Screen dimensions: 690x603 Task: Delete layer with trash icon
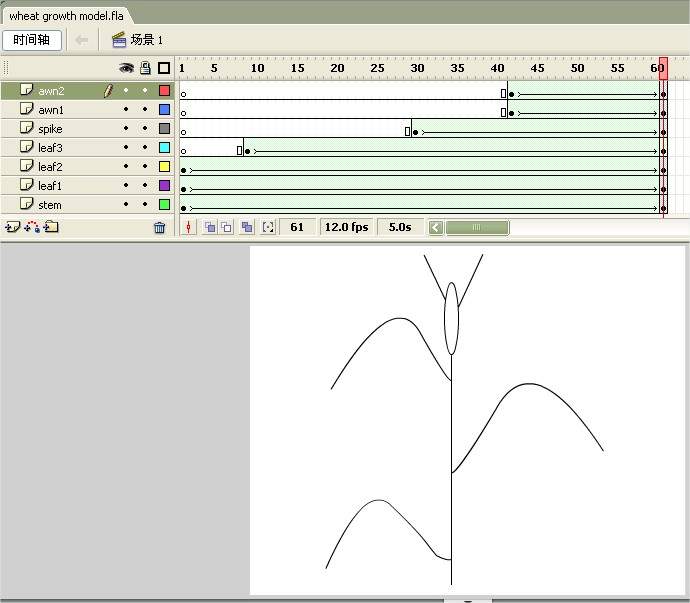(x=159, y=227)
